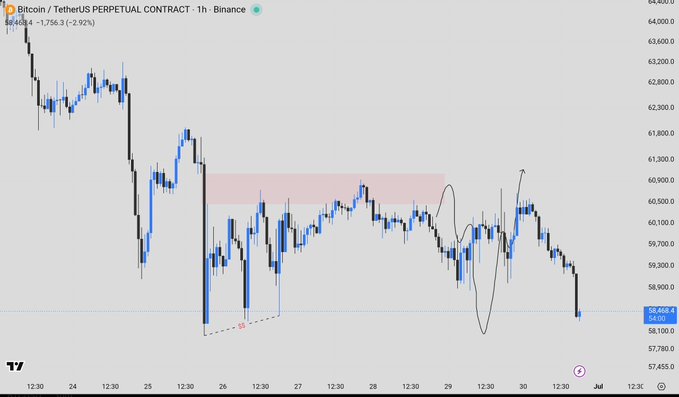Click date 26 on the time axis
This screenshot has height=397, width=679.
point(223,386)
